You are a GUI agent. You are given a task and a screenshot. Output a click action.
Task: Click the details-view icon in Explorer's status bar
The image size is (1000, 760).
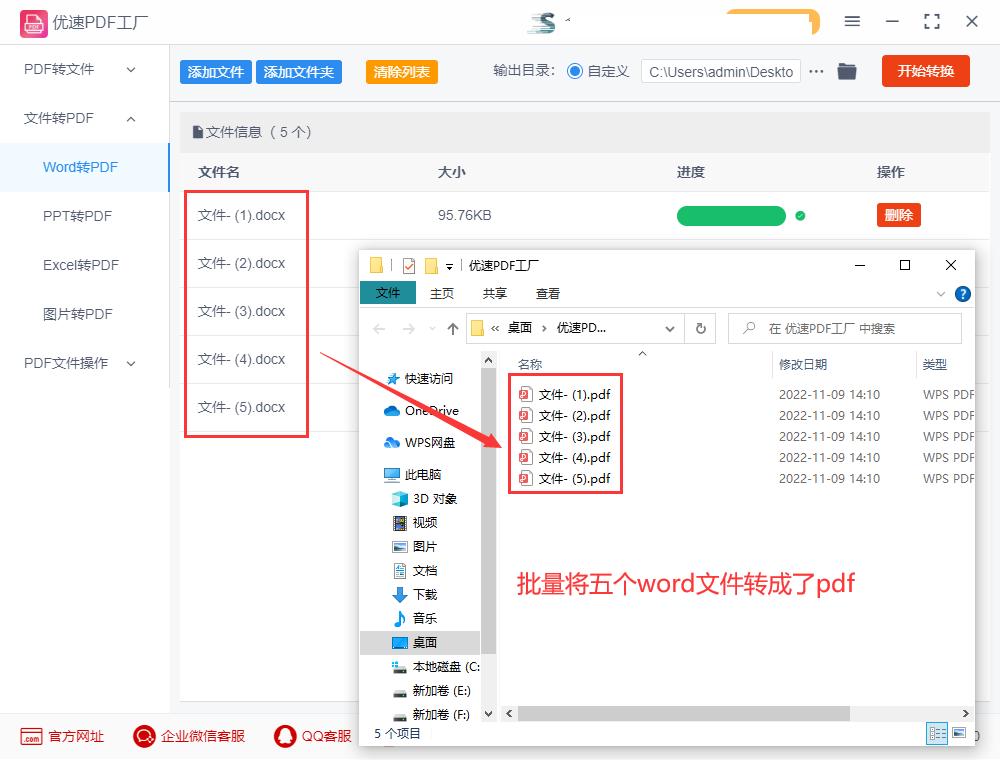[937, 733]
